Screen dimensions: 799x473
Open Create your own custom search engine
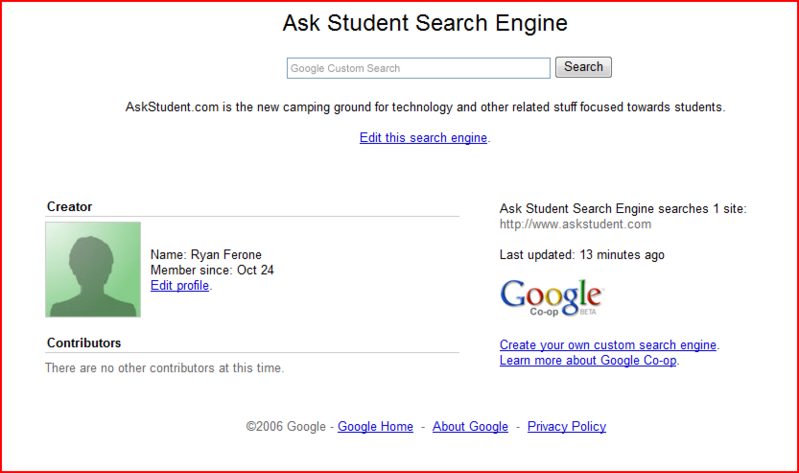(x=608, y=345)
